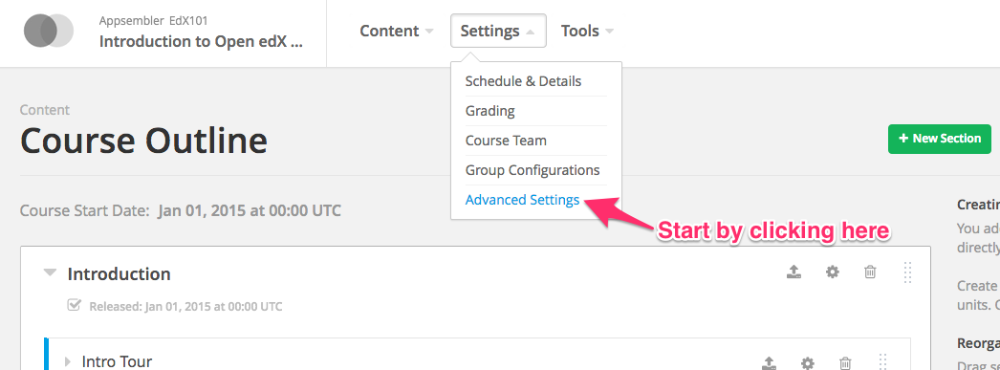Click the Studio logo with overlapping circles
The width and height of the screenshot is (1000, 370).
pyautogui.click(x=48, y=31)
